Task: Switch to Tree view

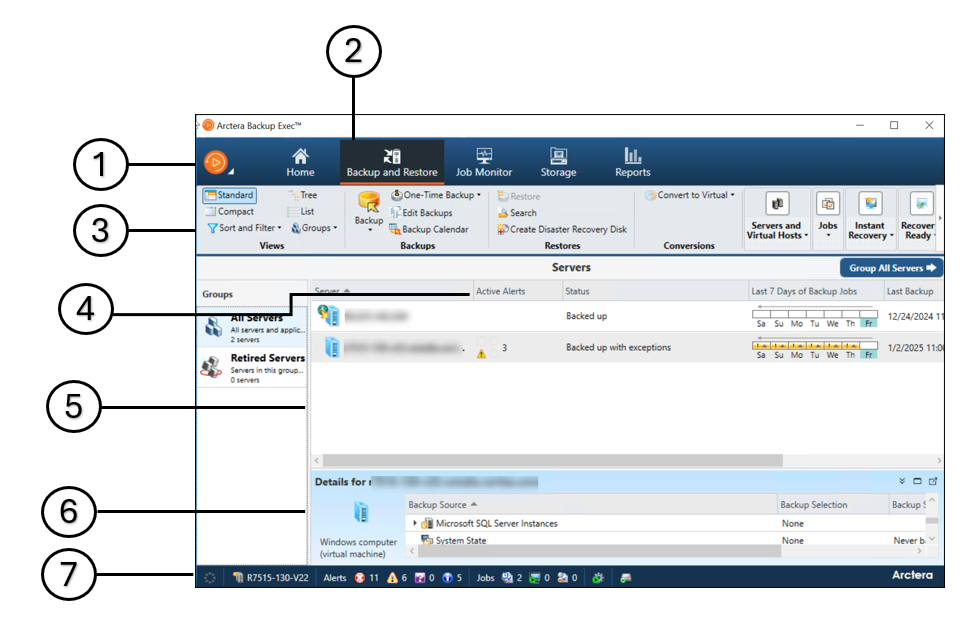Action: pyautogui.click(x=302, y=195)
